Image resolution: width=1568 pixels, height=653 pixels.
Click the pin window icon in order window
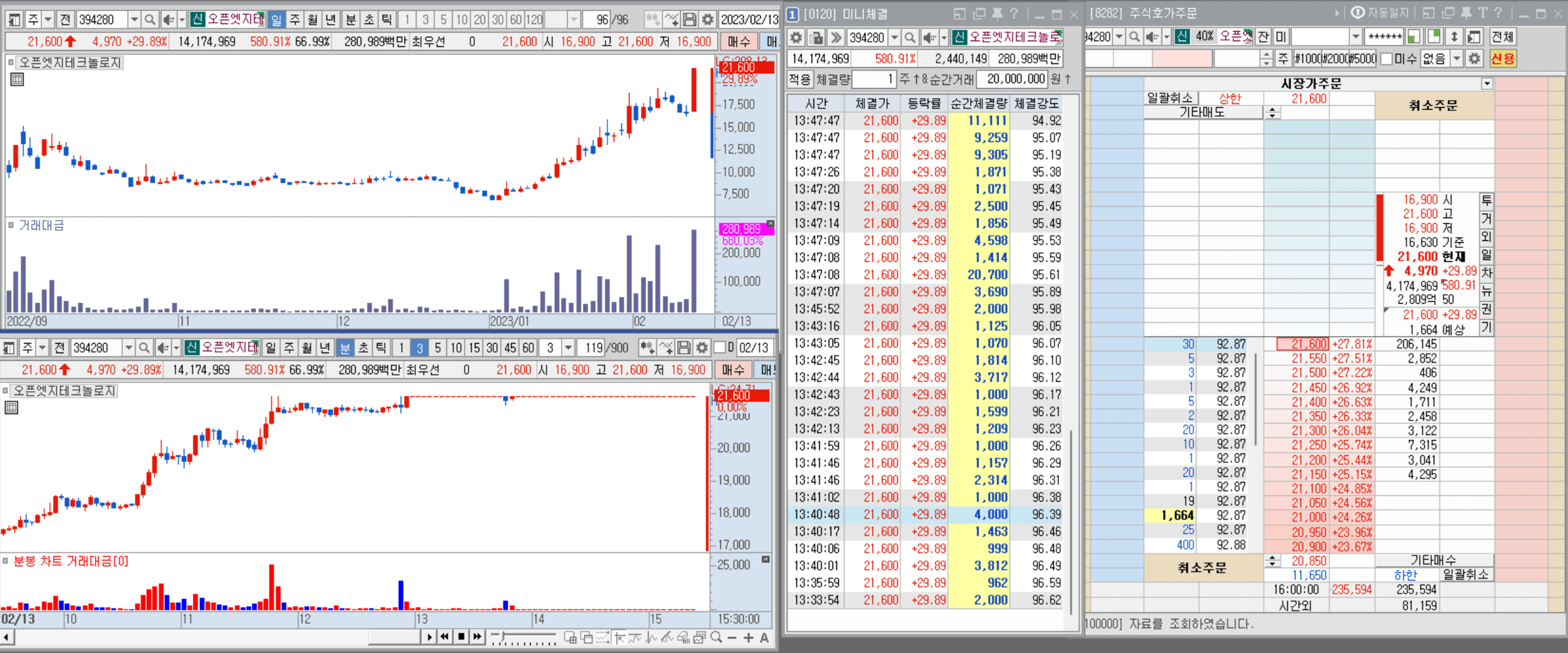[x=1466, y=13]
